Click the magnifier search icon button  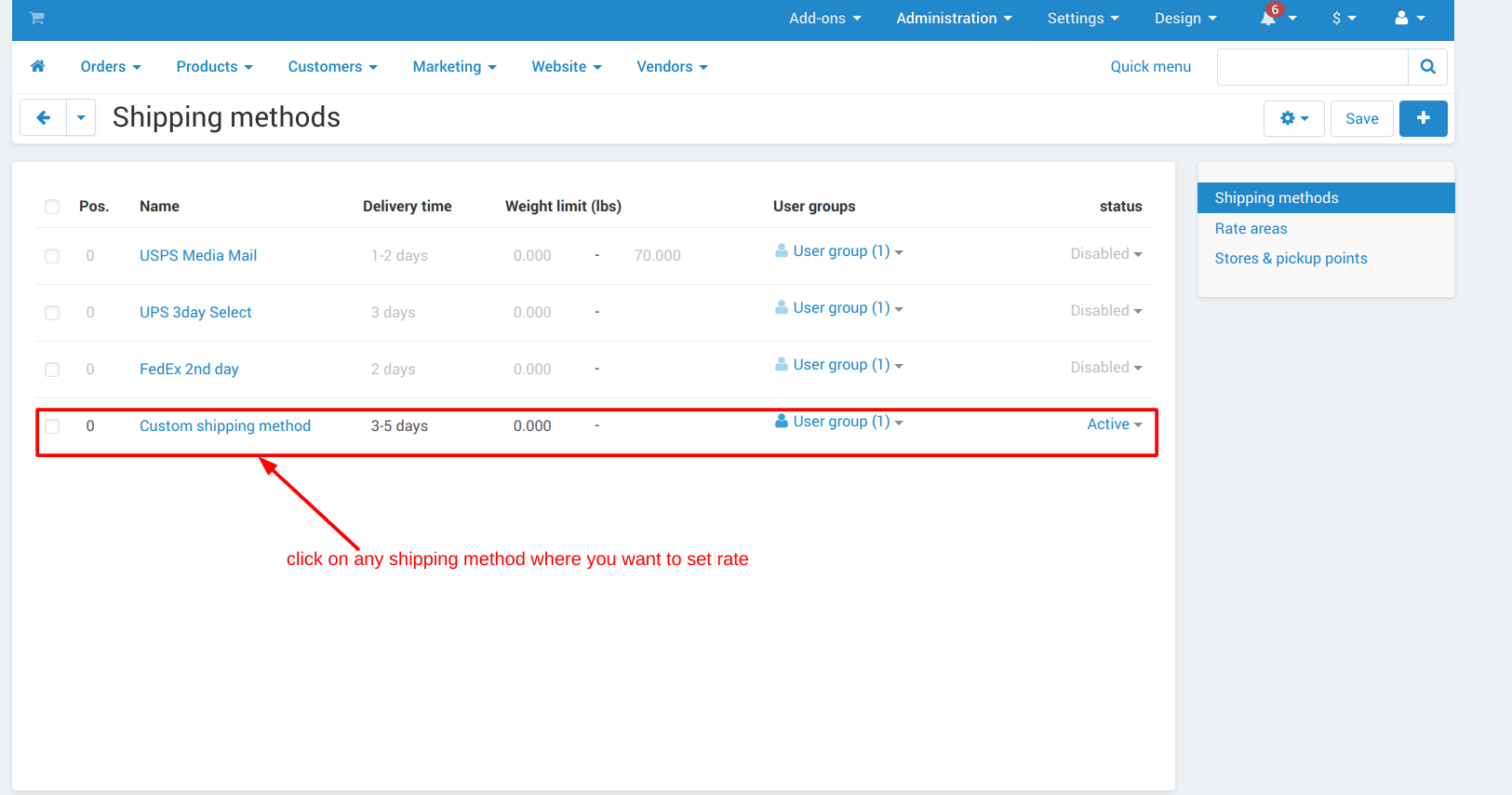coord(1427,67)
